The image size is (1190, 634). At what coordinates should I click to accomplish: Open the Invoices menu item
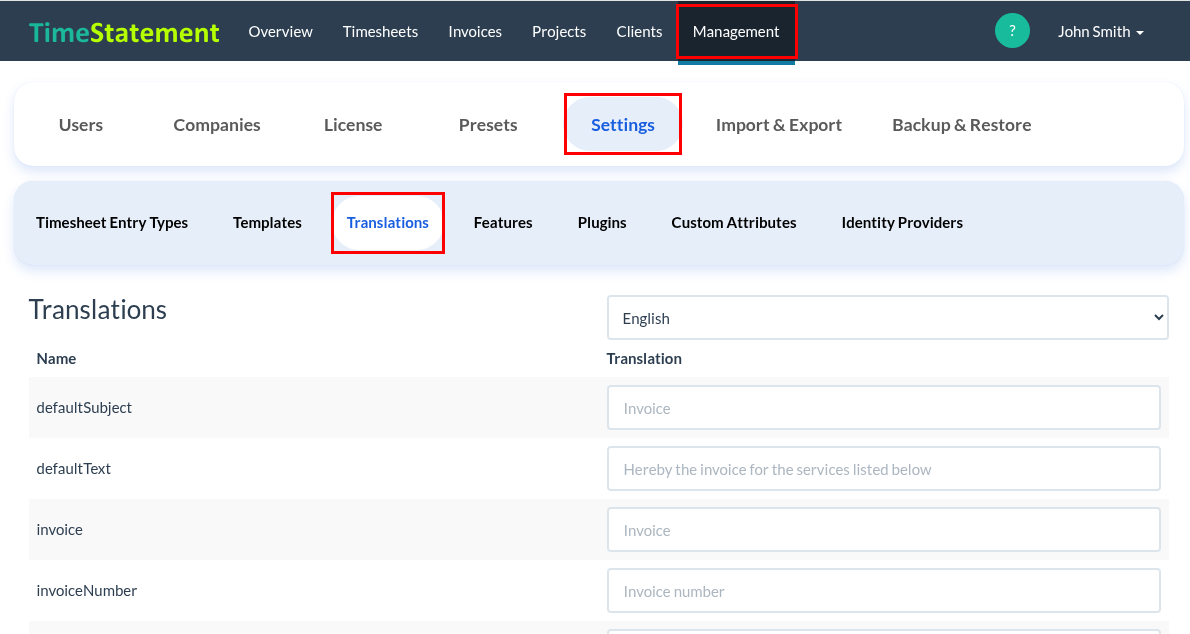point(475,32)
